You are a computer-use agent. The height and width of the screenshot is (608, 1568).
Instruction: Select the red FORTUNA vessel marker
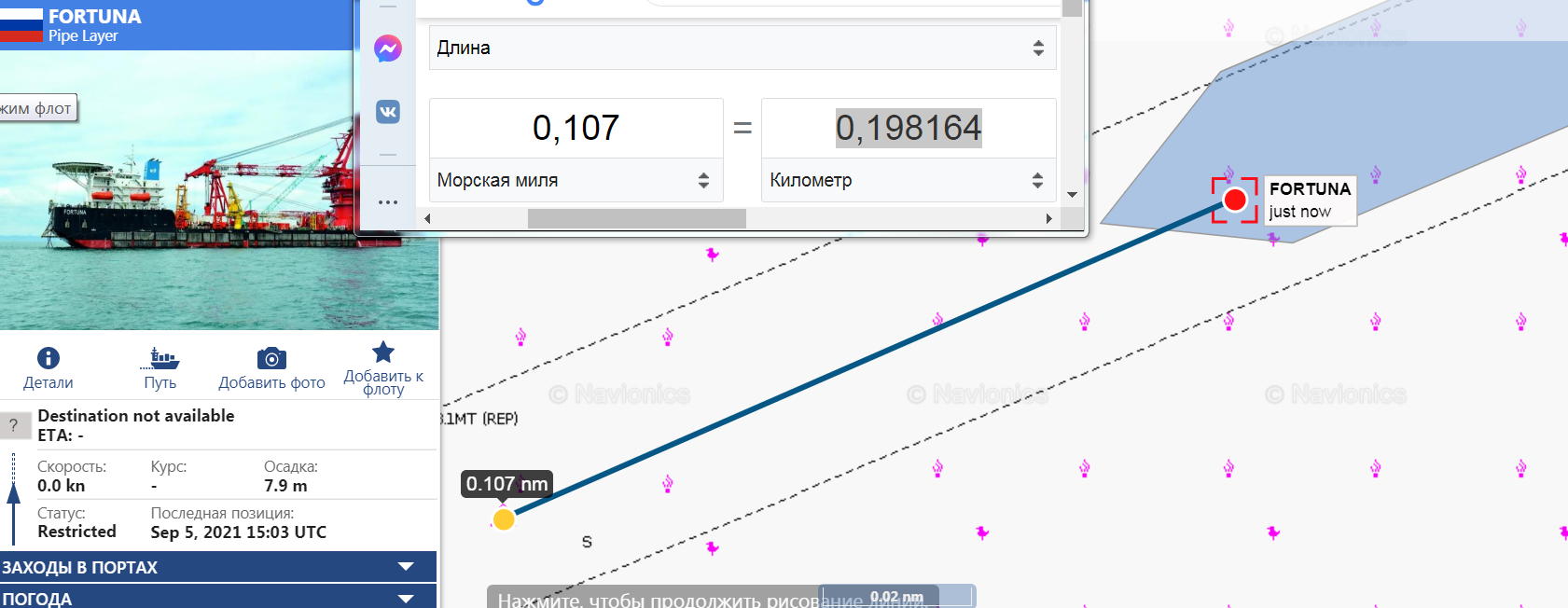pyautogui.click(x=1234, y=200)
